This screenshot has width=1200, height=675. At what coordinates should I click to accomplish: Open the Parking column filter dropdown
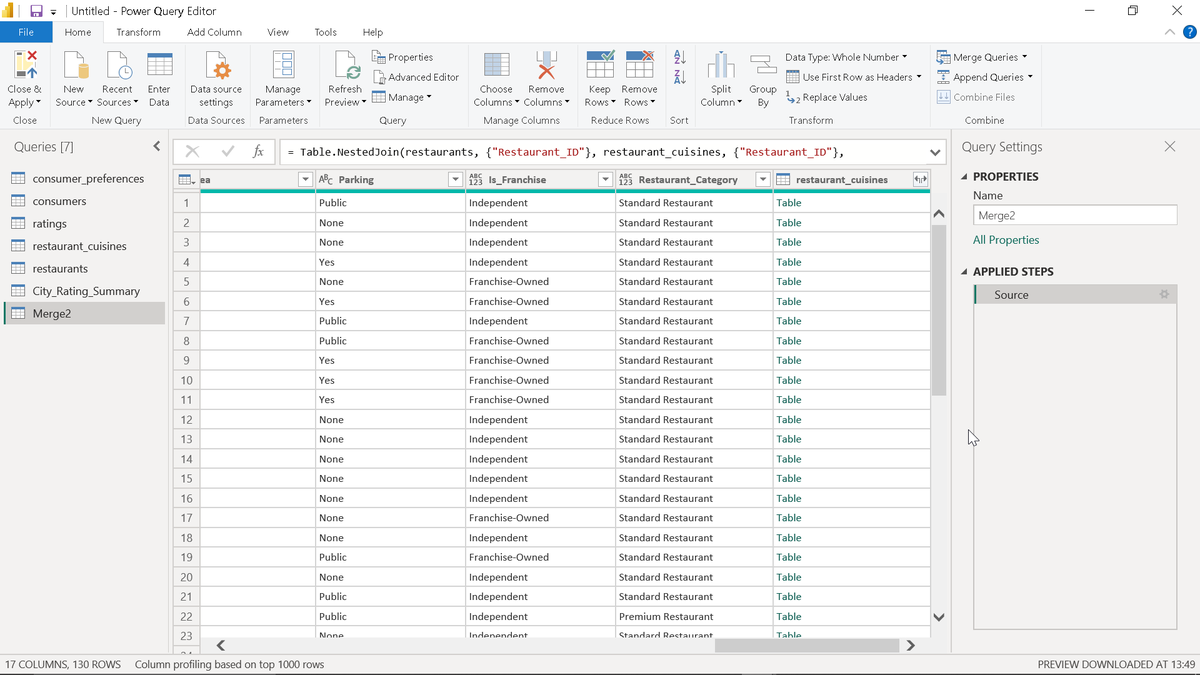[455, 180]
